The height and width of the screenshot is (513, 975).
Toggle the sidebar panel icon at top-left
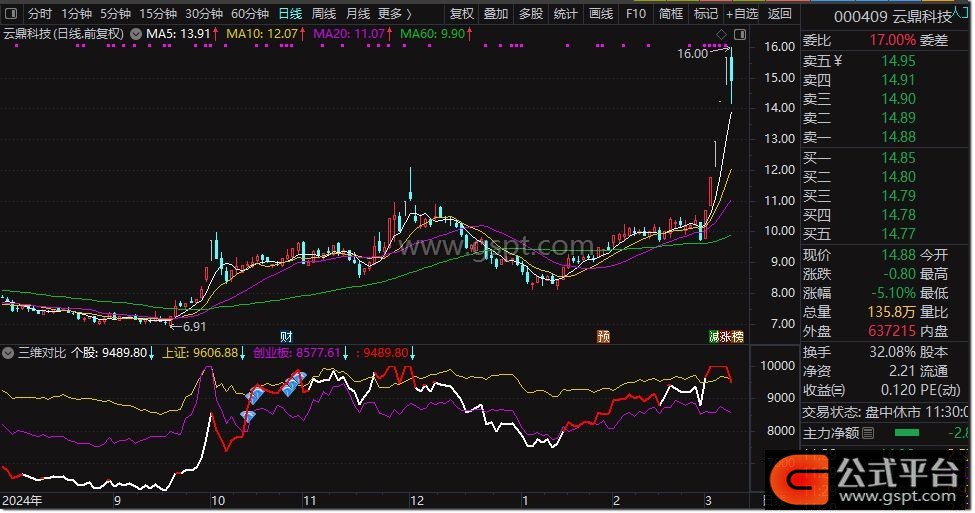[x=11, y=13]
